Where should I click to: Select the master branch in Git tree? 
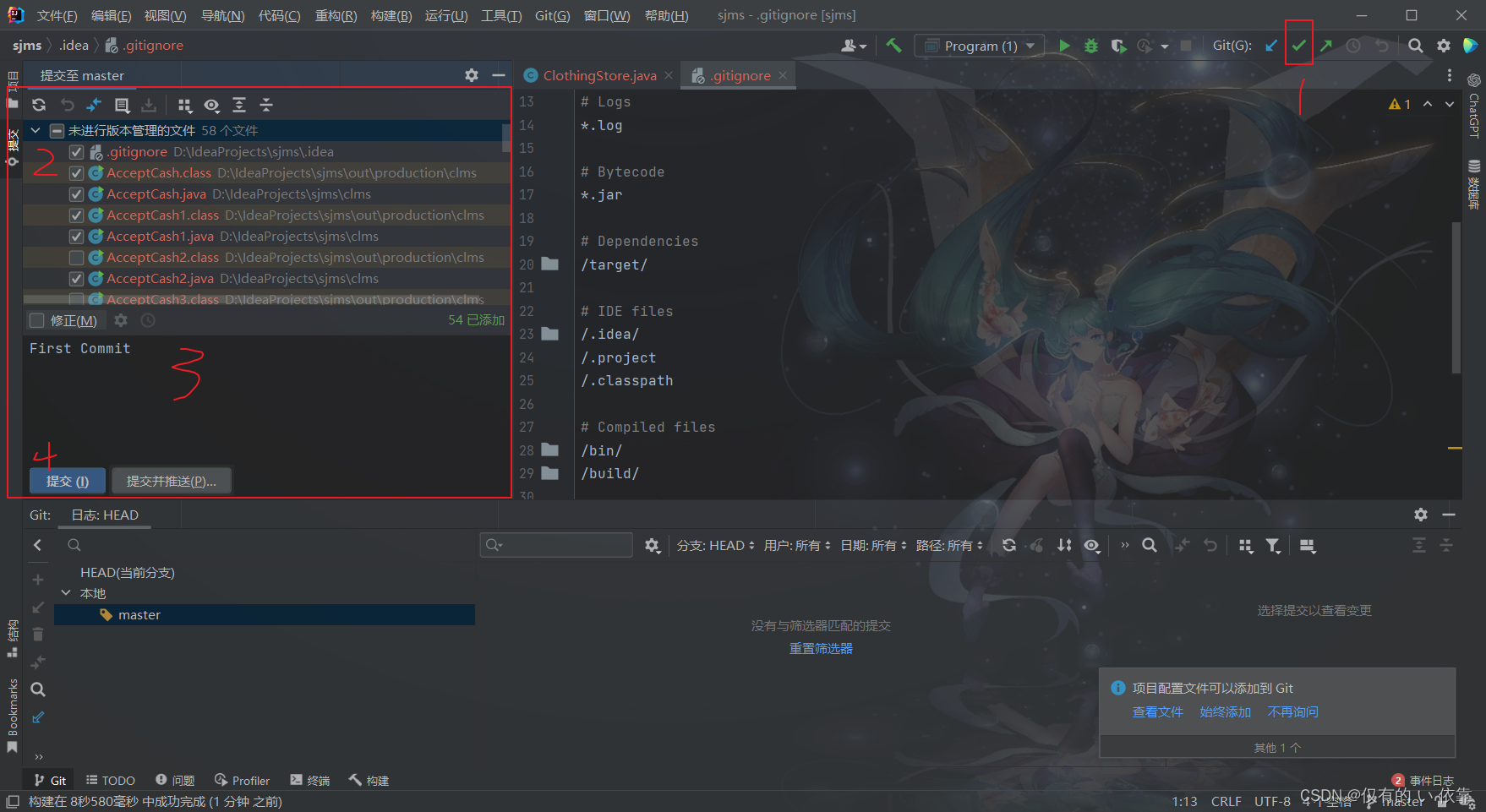(264, 615)
